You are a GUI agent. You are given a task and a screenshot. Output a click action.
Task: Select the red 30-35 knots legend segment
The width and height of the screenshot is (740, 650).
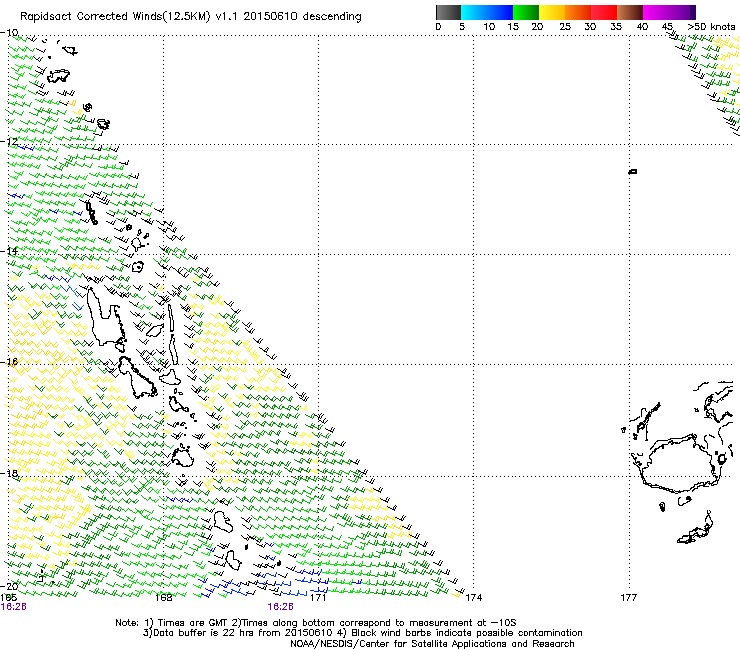pos(604,12)
